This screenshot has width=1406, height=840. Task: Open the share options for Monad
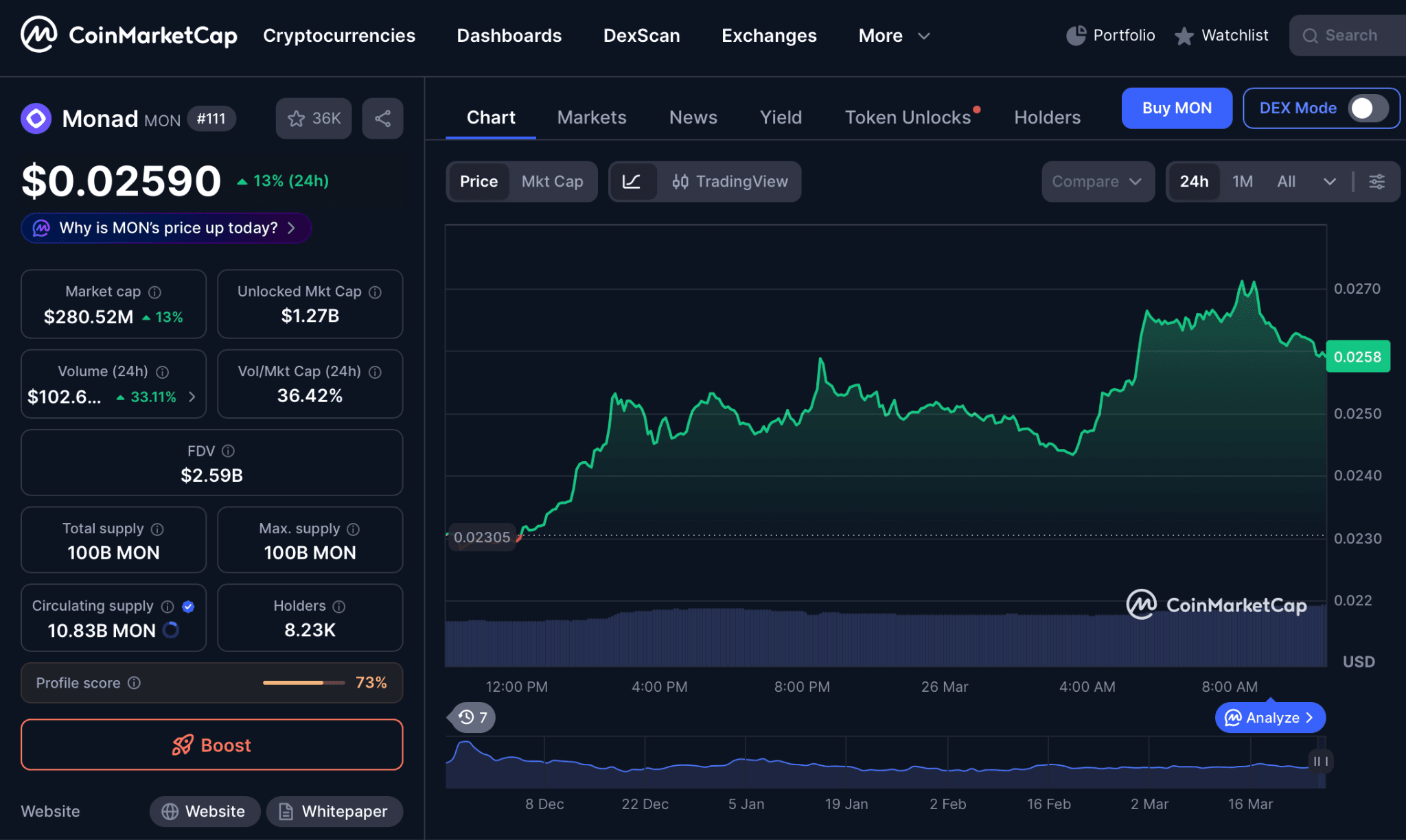point(382,118)
